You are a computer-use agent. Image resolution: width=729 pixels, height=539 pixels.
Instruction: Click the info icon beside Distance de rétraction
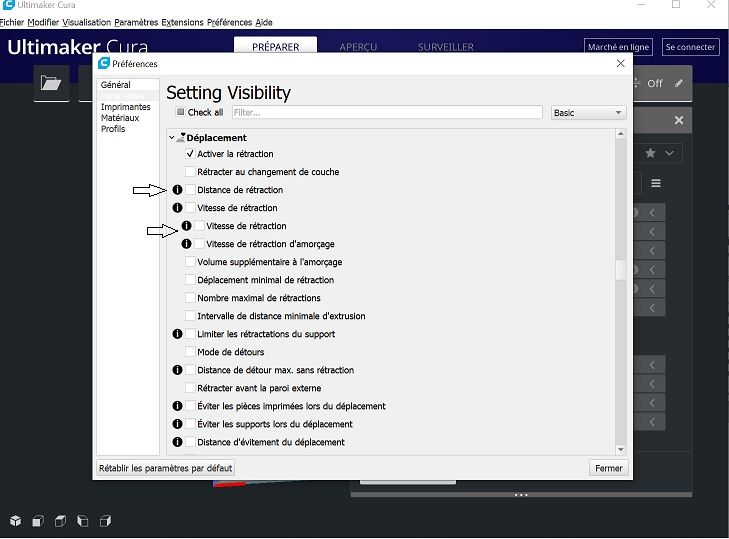177,190
